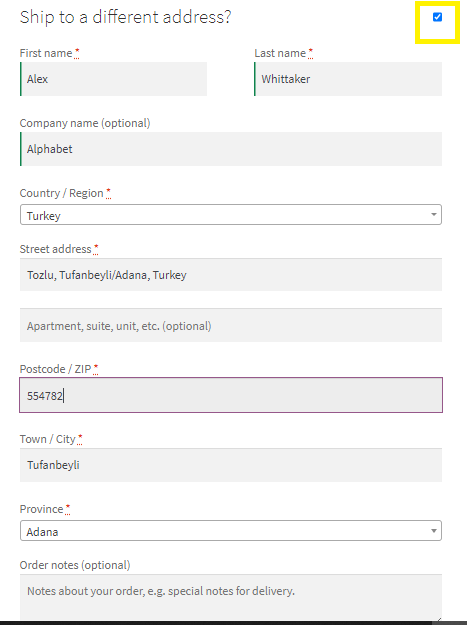Click the Town / City field with Tufanbeyli
Viewport: 467px width, 625px height.
pos(231,465)
